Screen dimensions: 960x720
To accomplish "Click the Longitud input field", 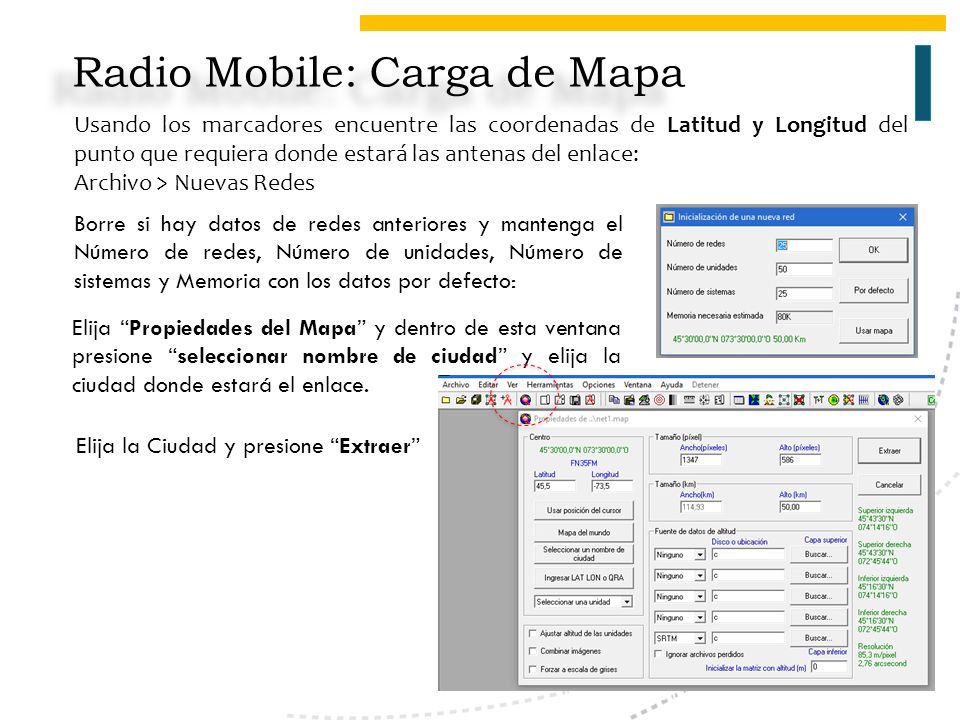I will (x=612, y=486).
